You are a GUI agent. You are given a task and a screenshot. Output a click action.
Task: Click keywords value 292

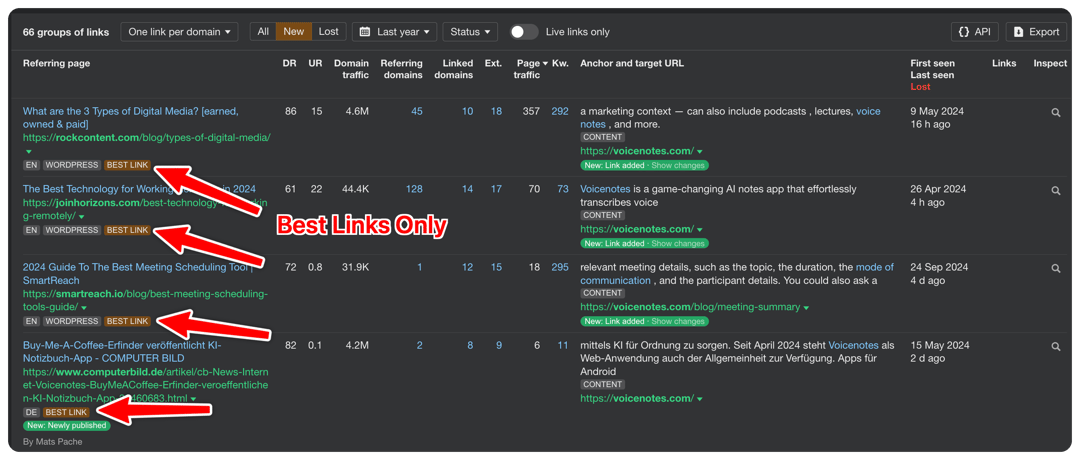[560, 112]
